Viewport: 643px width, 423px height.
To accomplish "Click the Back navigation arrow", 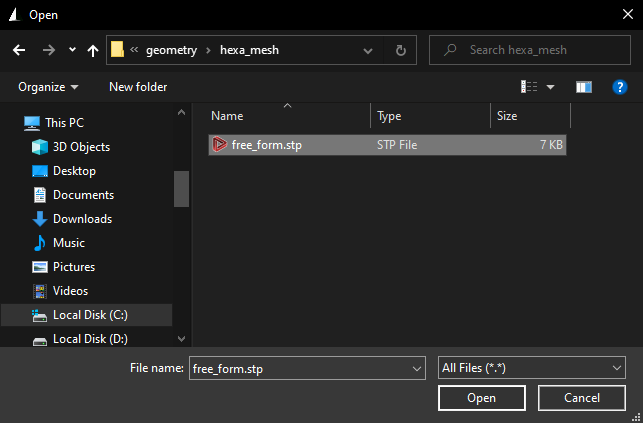I will pyautogui.click(x=19, y=50).
